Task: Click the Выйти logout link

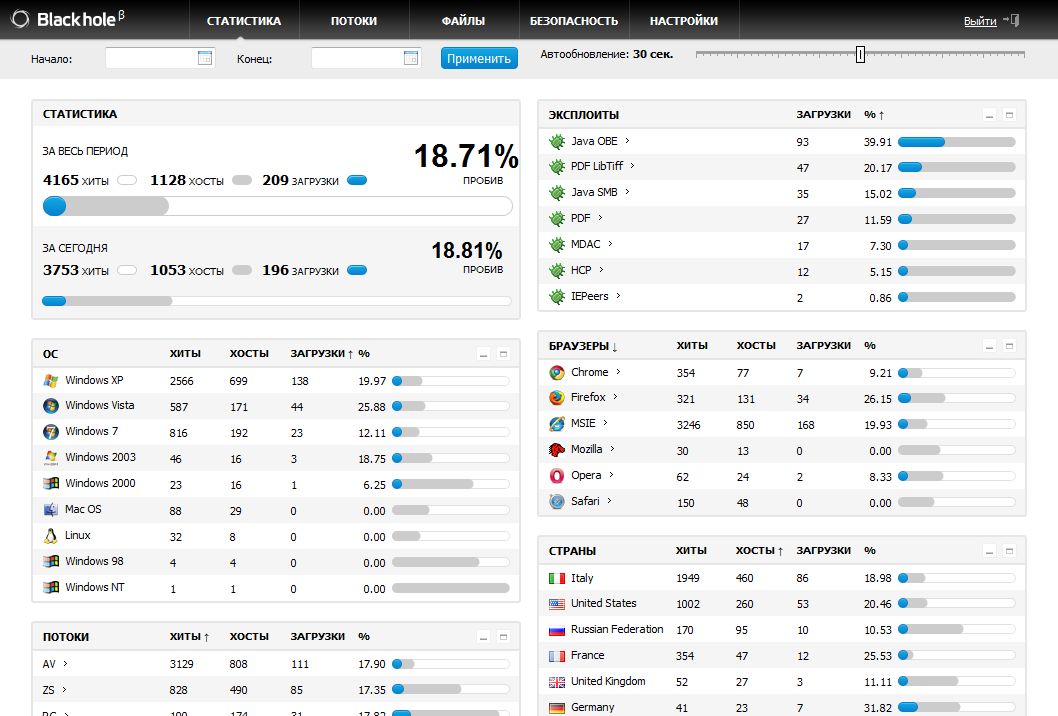Action: [x=979, y=21]
